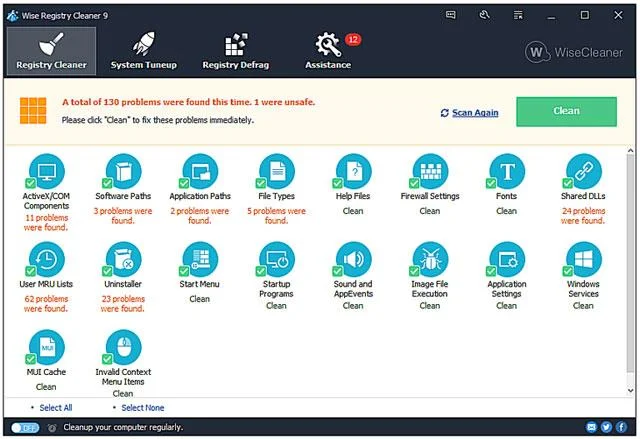
Task: Click the green Clean button
Action: [x=567, y=111]
